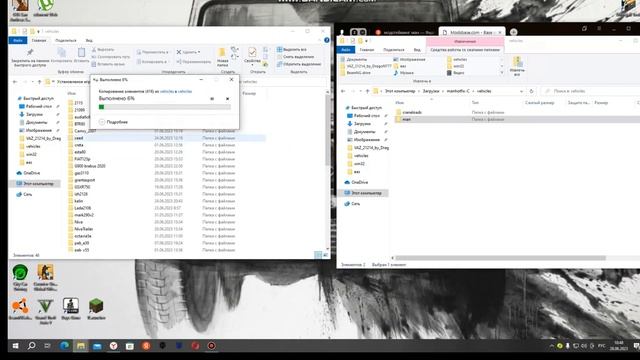640x360 pixels.
Task: Click Вставить icon in left window ribbon
Action: tap(81, 55)
